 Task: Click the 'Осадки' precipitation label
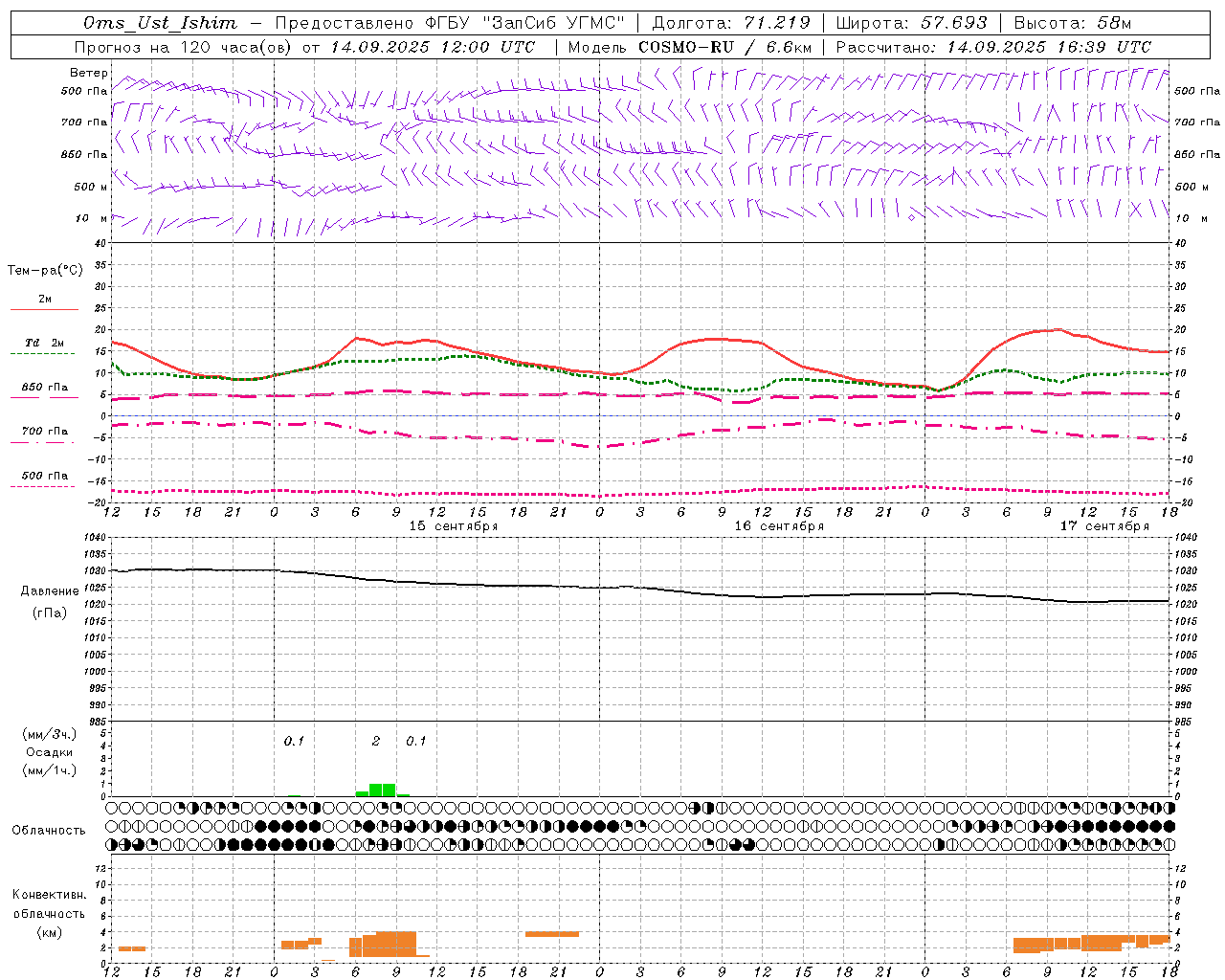[x=50, y=752]
